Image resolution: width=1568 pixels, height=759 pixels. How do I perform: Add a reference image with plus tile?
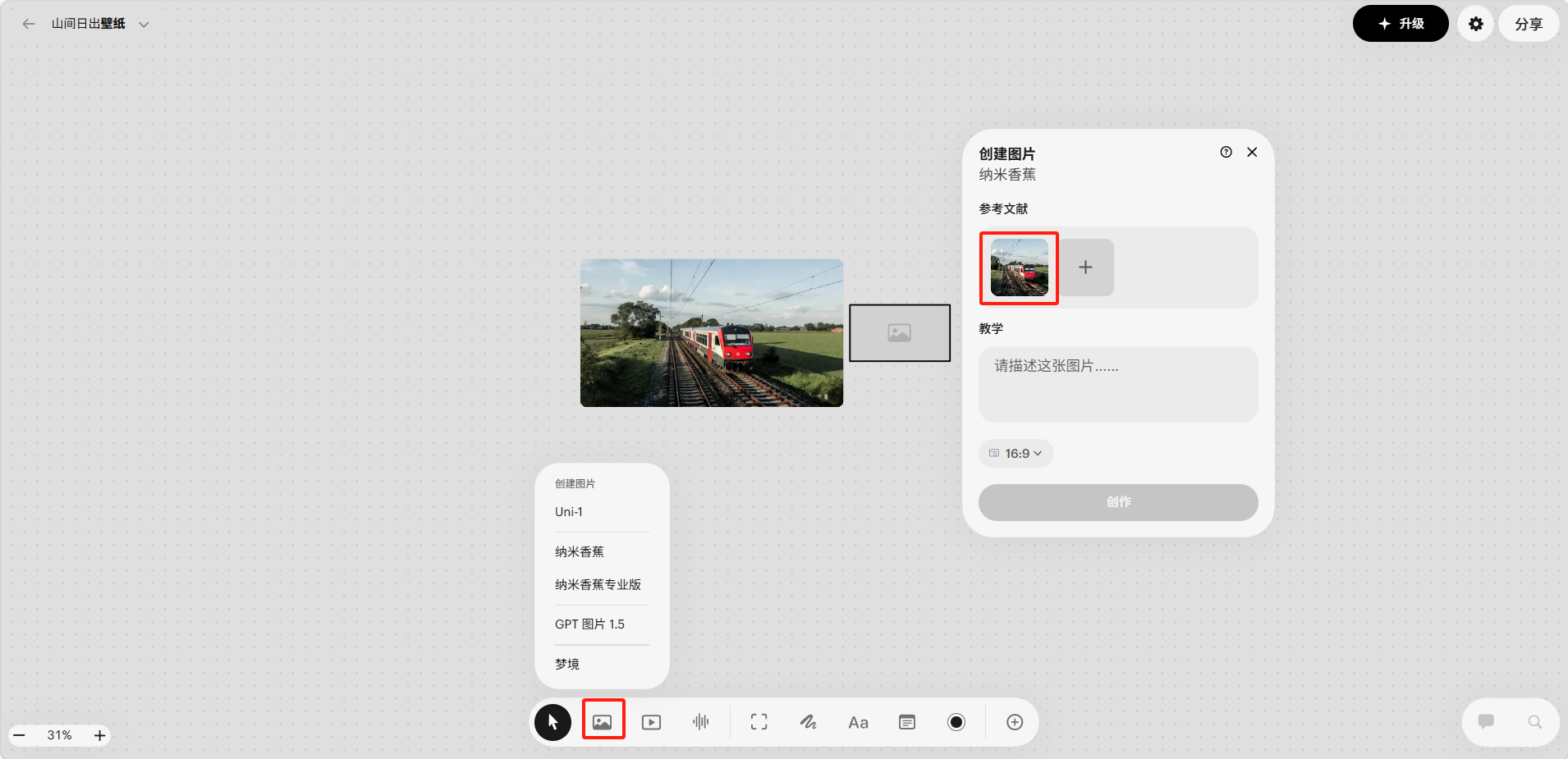click(x=1085, y=267)
